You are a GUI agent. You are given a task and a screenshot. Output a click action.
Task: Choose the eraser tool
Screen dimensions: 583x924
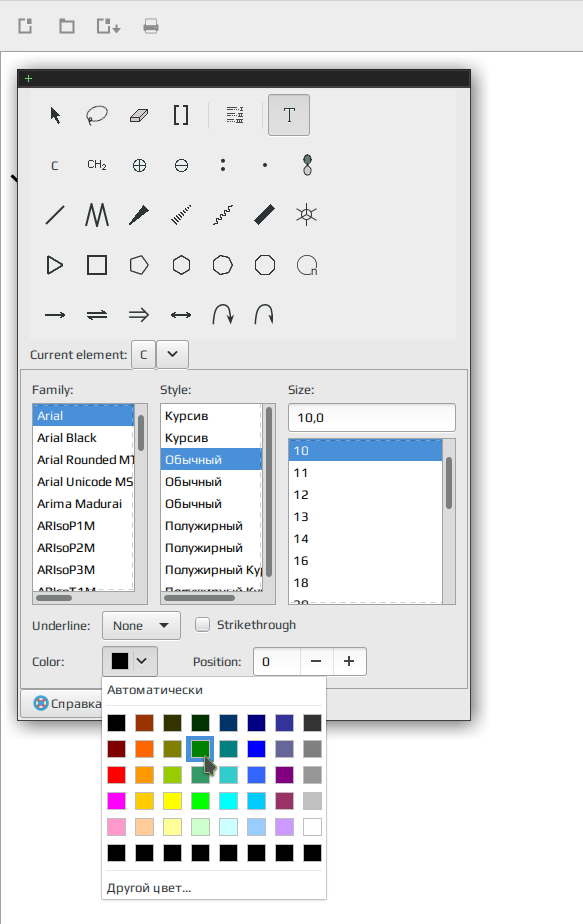139,115
